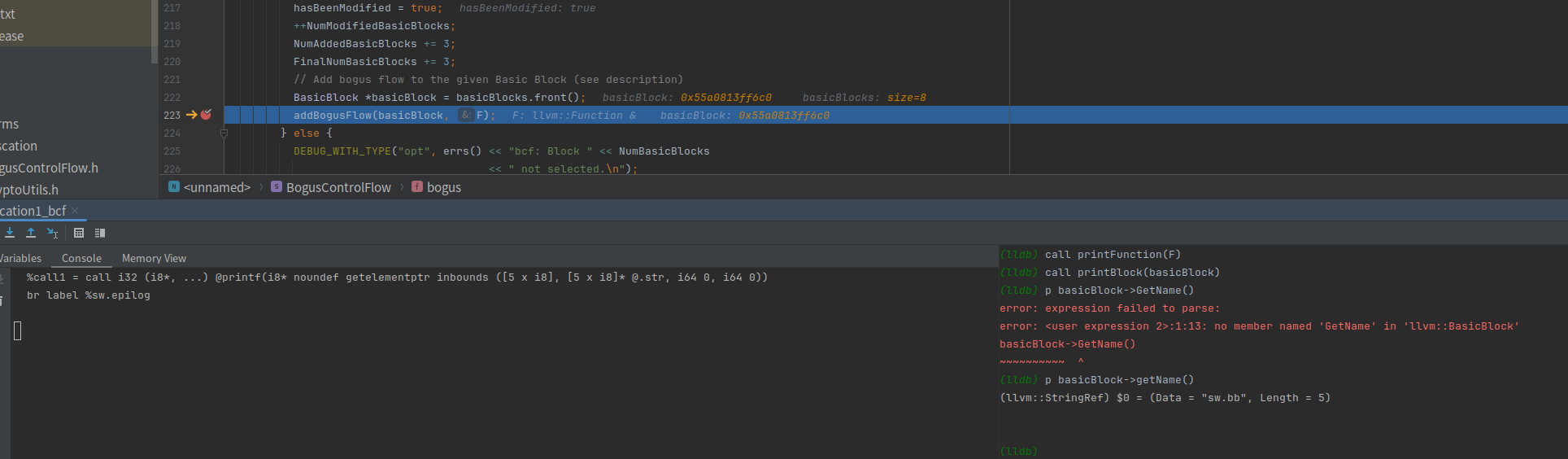1568x459 pixels.
Task: Click the & reference hint before F on line 223
Action: pos(466,115)
